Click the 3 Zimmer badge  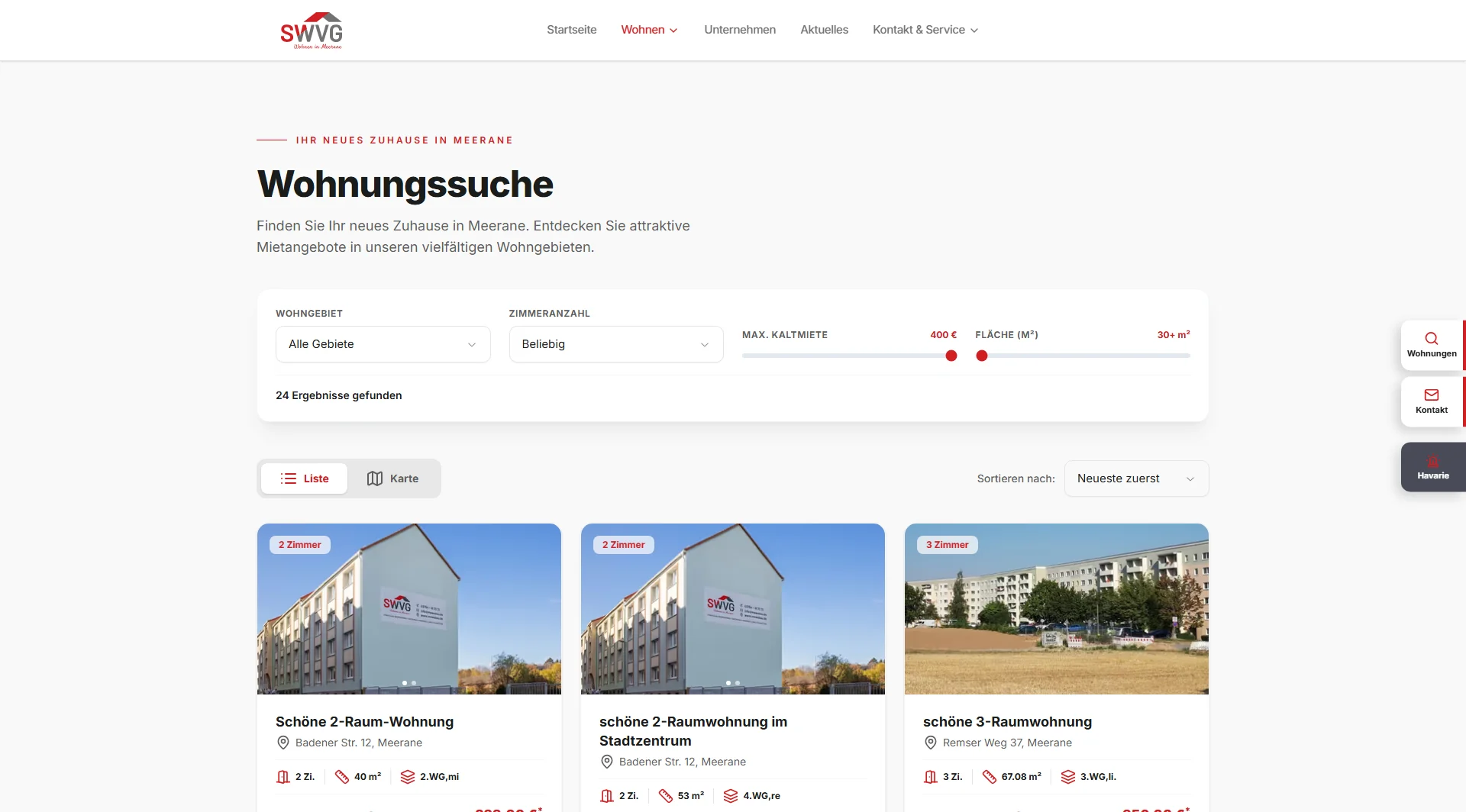(948, 545)
